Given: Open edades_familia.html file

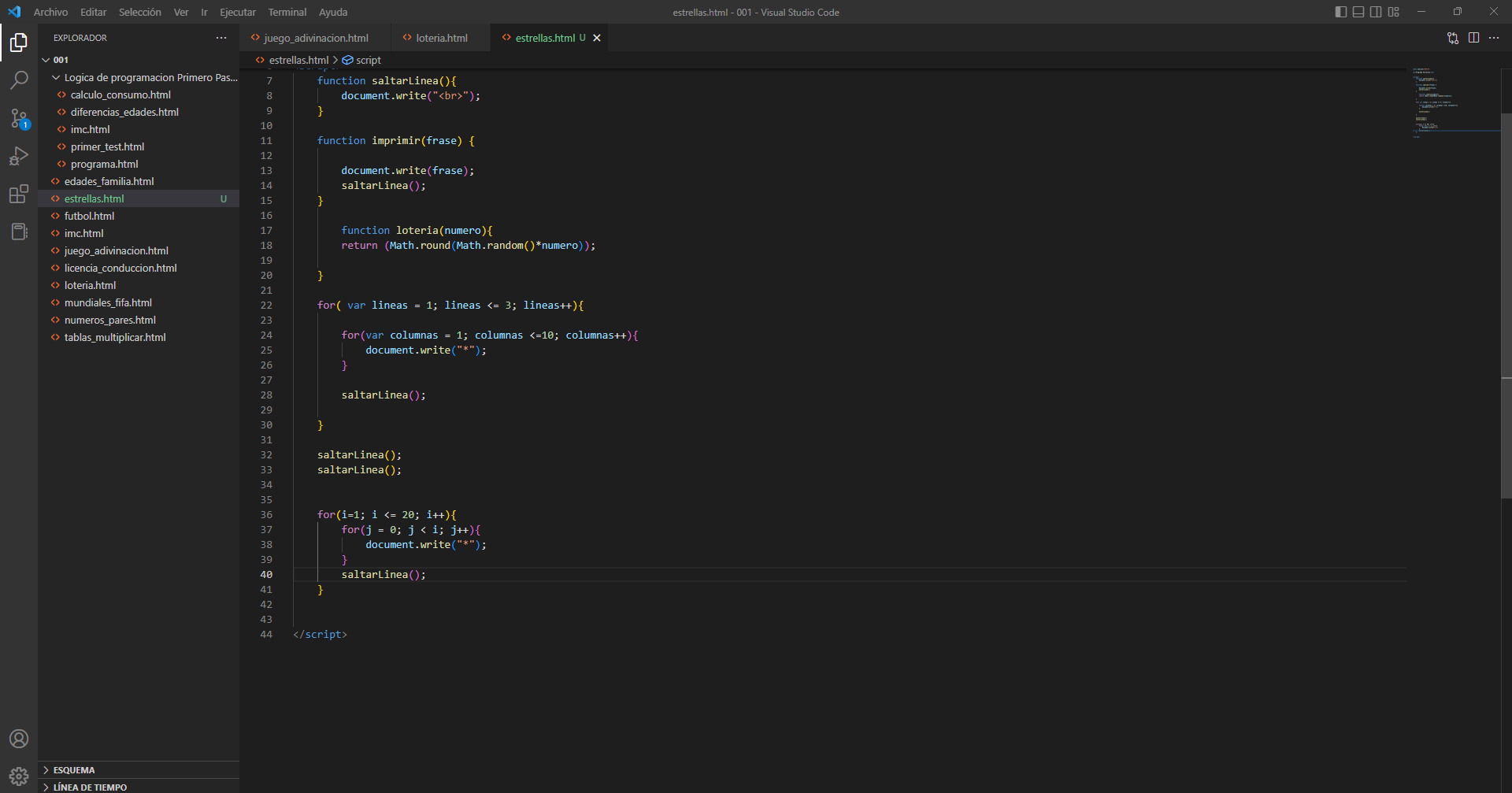Looking at the screenshot, I should click(x=139, y=181).
